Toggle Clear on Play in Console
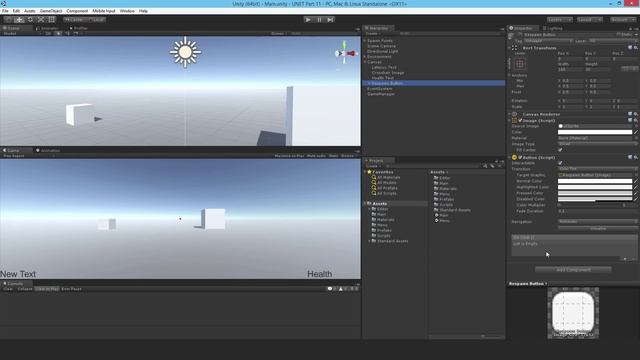The height and width of the screenshot is (360, 640). click(x=47, y=289)
